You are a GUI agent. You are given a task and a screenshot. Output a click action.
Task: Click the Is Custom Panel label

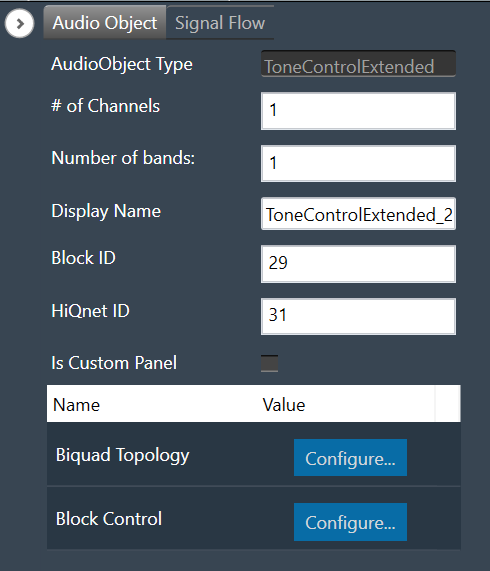114,363
